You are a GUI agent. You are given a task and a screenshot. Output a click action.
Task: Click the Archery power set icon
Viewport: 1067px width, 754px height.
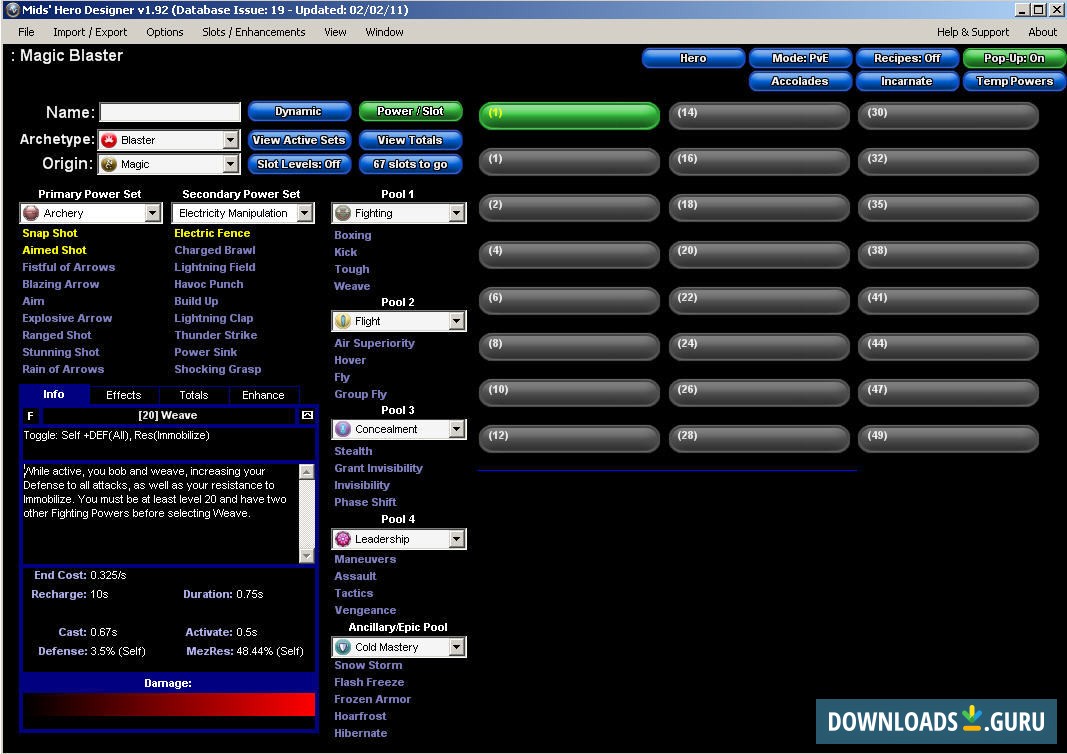tap(31, 214)
